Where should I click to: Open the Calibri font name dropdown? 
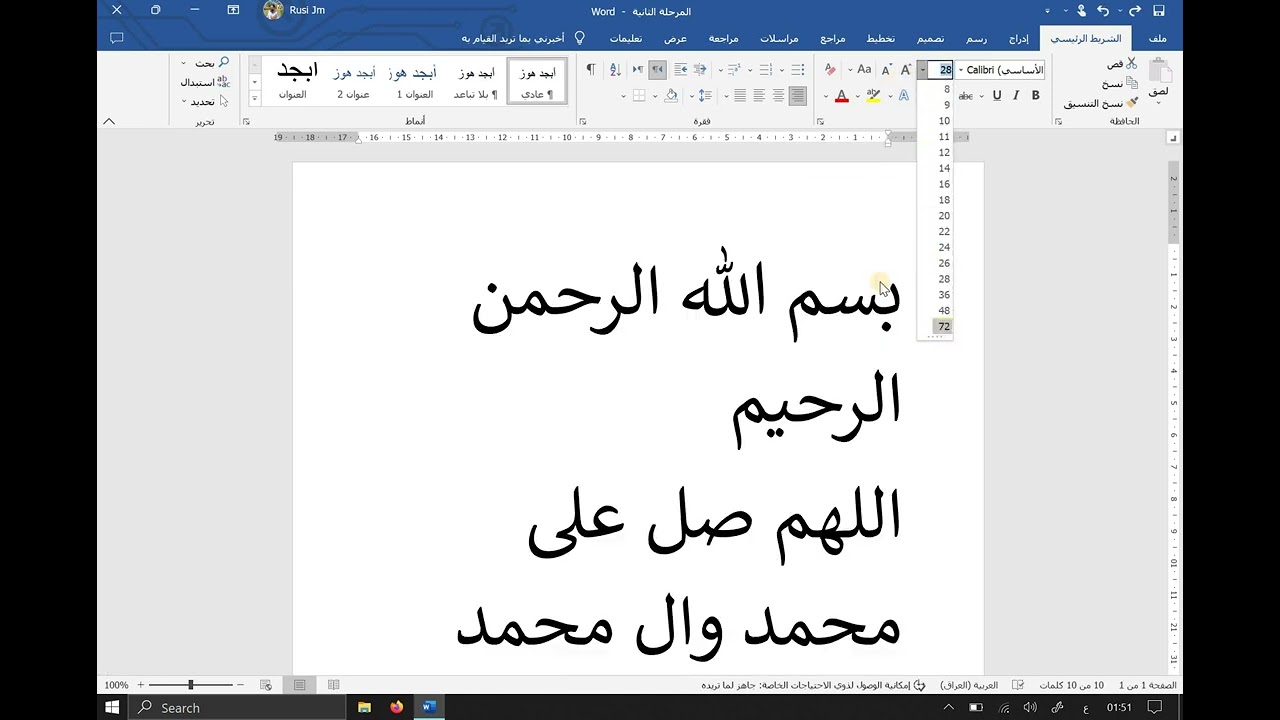coord(961,70)
